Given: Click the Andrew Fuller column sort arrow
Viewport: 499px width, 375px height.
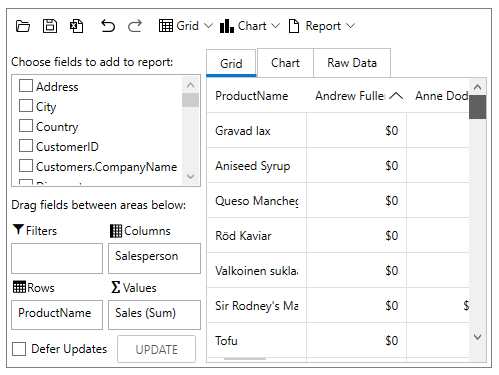Looking at the screenshot, I should 396,96.
